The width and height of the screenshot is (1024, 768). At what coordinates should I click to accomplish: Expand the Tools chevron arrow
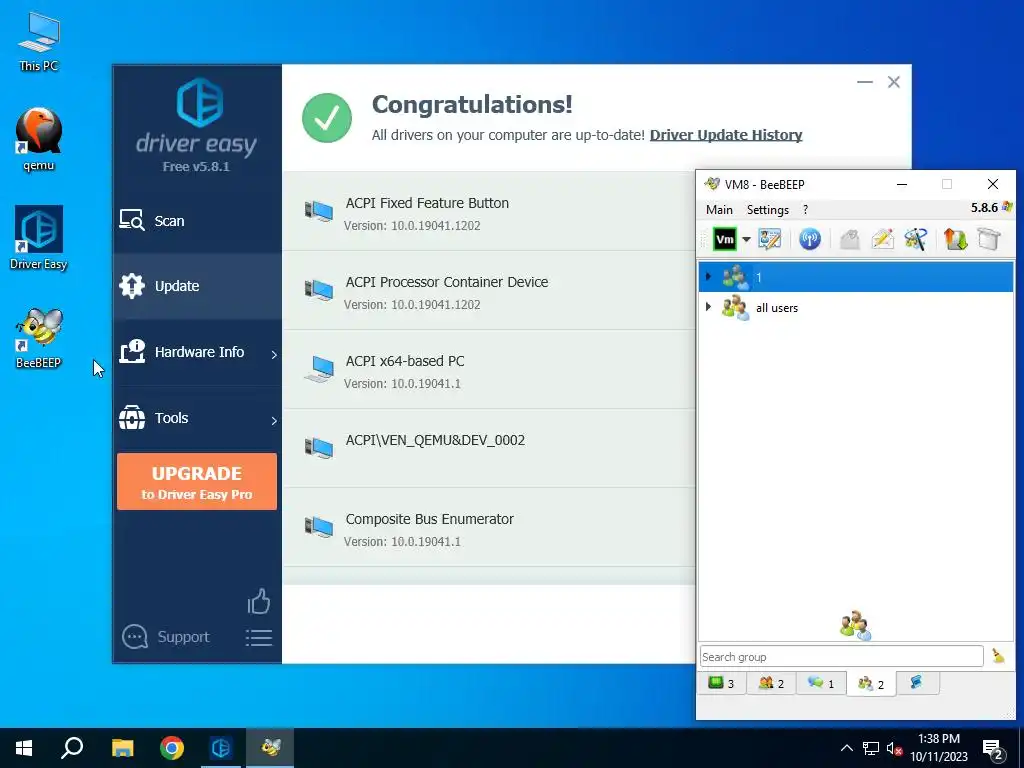tap(274, 421)
